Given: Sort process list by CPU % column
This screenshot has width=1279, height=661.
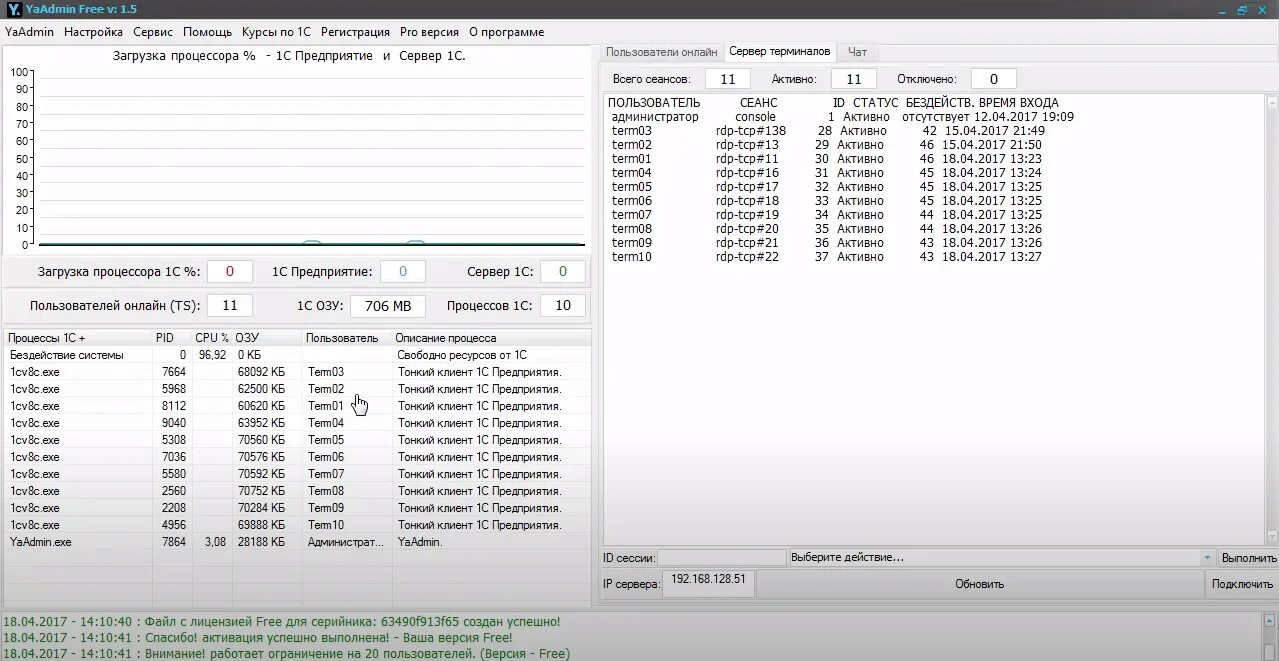Looking at the screenshot, I should [x=212, y=338].
